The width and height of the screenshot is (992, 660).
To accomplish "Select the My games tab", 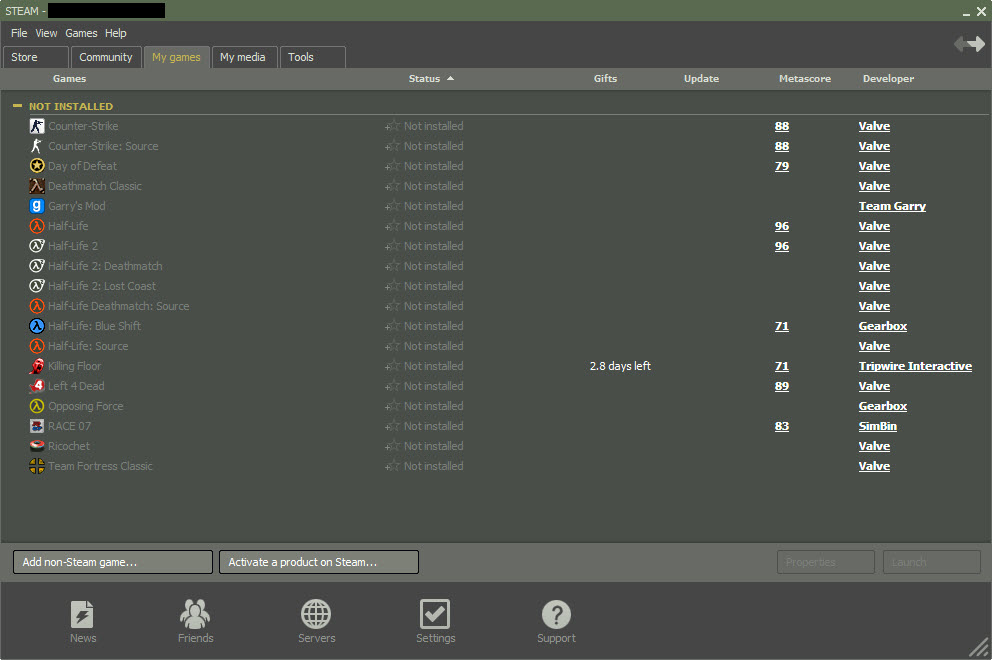I will [x=177, y=57].
